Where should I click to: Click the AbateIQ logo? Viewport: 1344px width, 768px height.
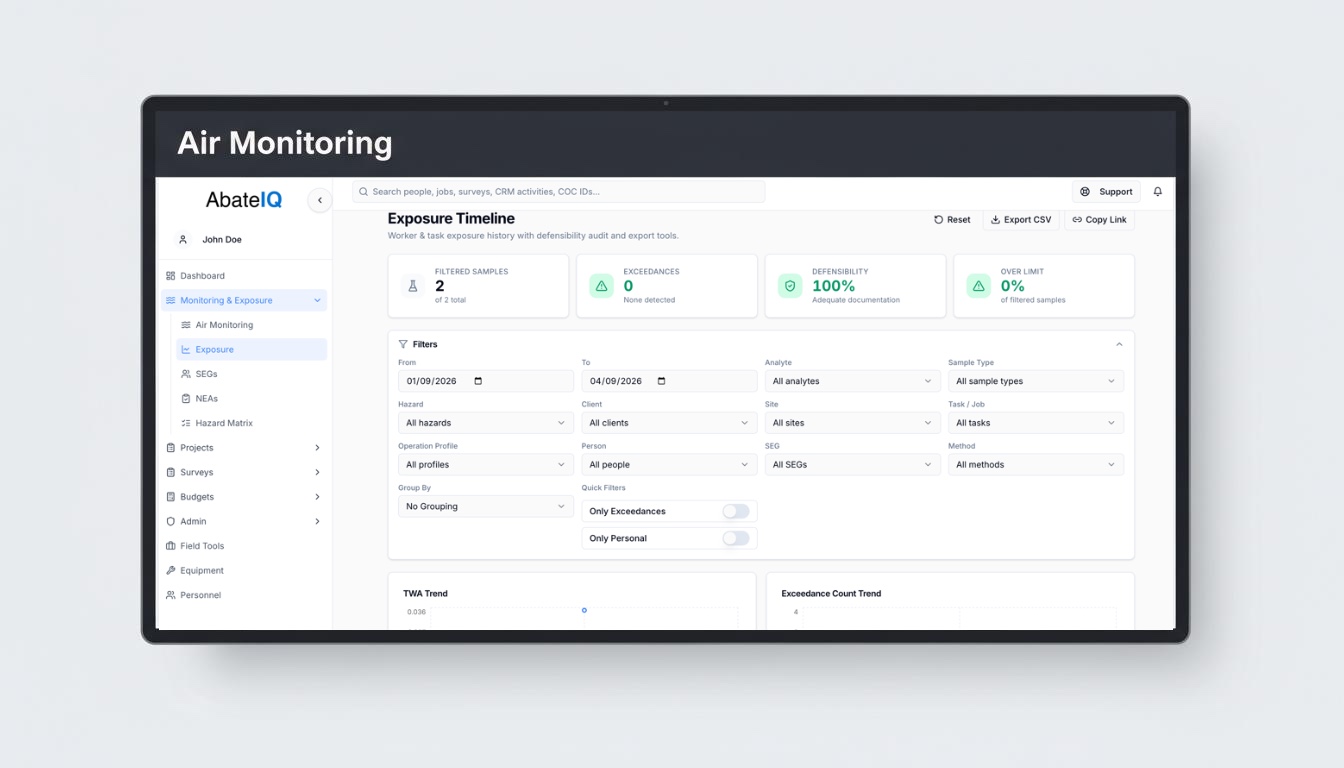point(244,200)
